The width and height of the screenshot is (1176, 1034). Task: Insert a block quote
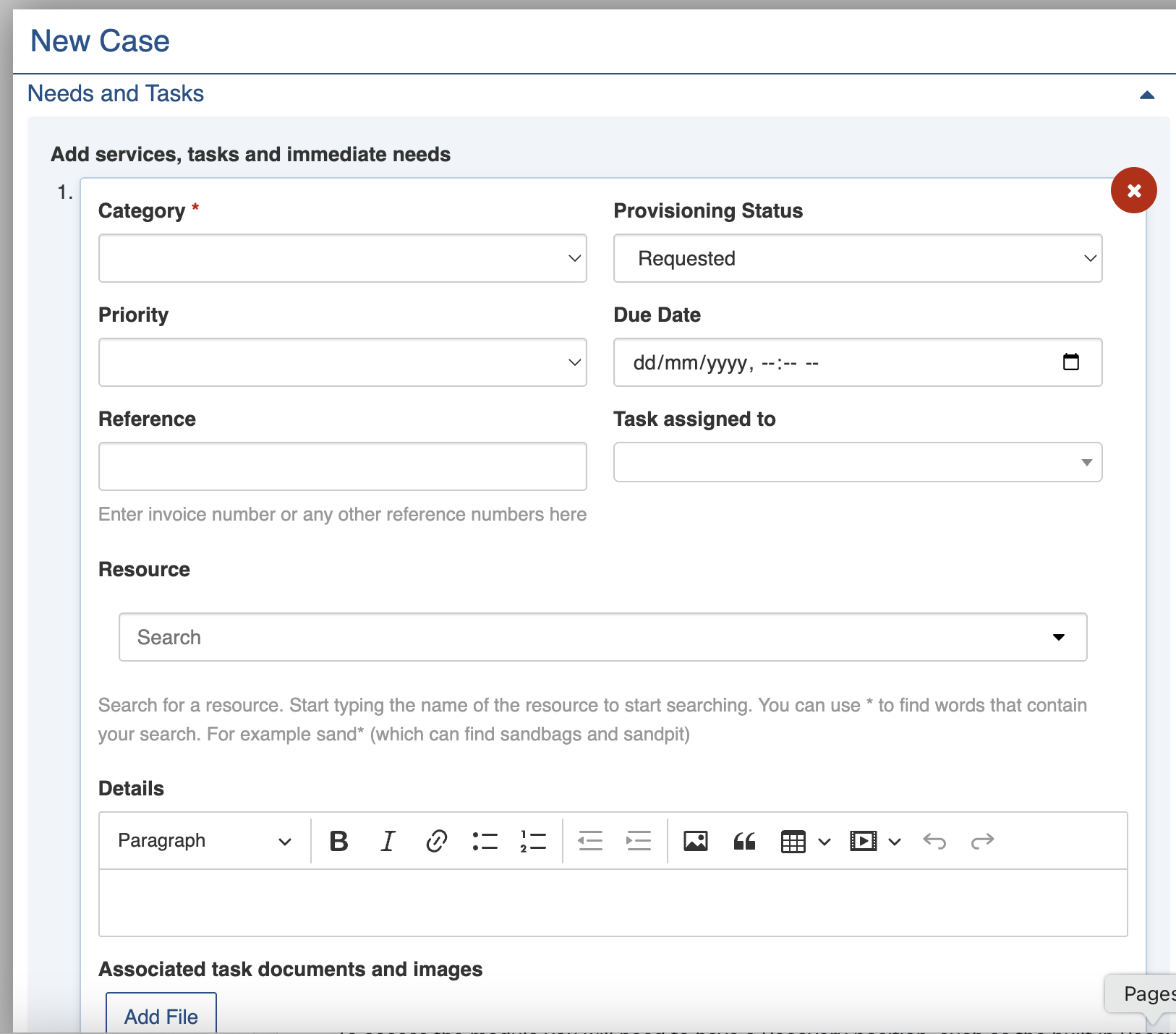click(x=744, y=841)
